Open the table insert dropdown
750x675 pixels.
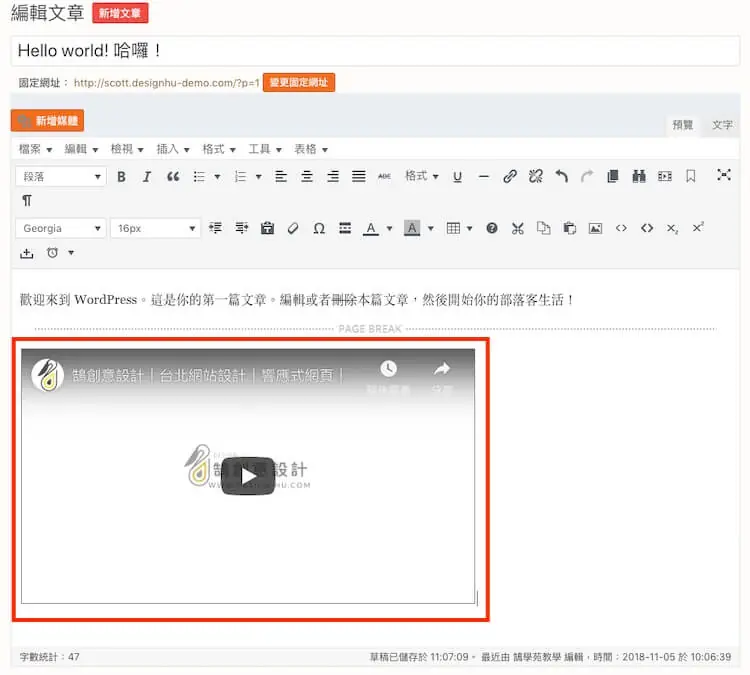click(459, 228)
